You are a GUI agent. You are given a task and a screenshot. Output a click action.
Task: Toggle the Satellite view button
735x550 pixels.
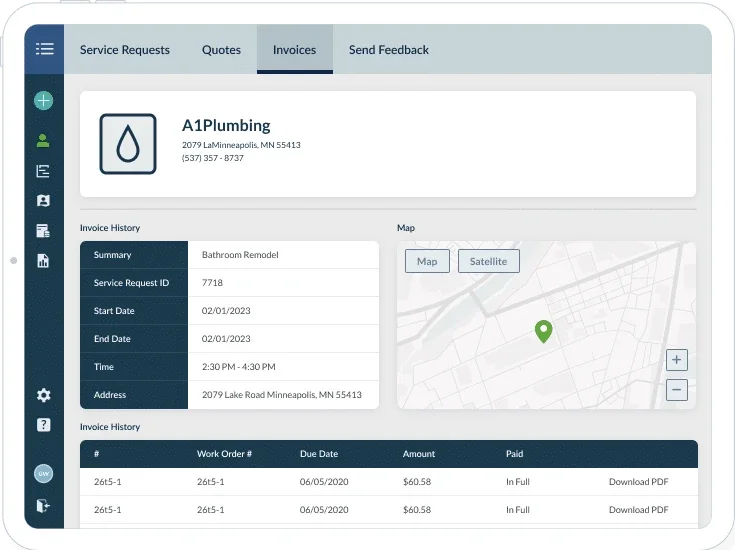(488, 261)
